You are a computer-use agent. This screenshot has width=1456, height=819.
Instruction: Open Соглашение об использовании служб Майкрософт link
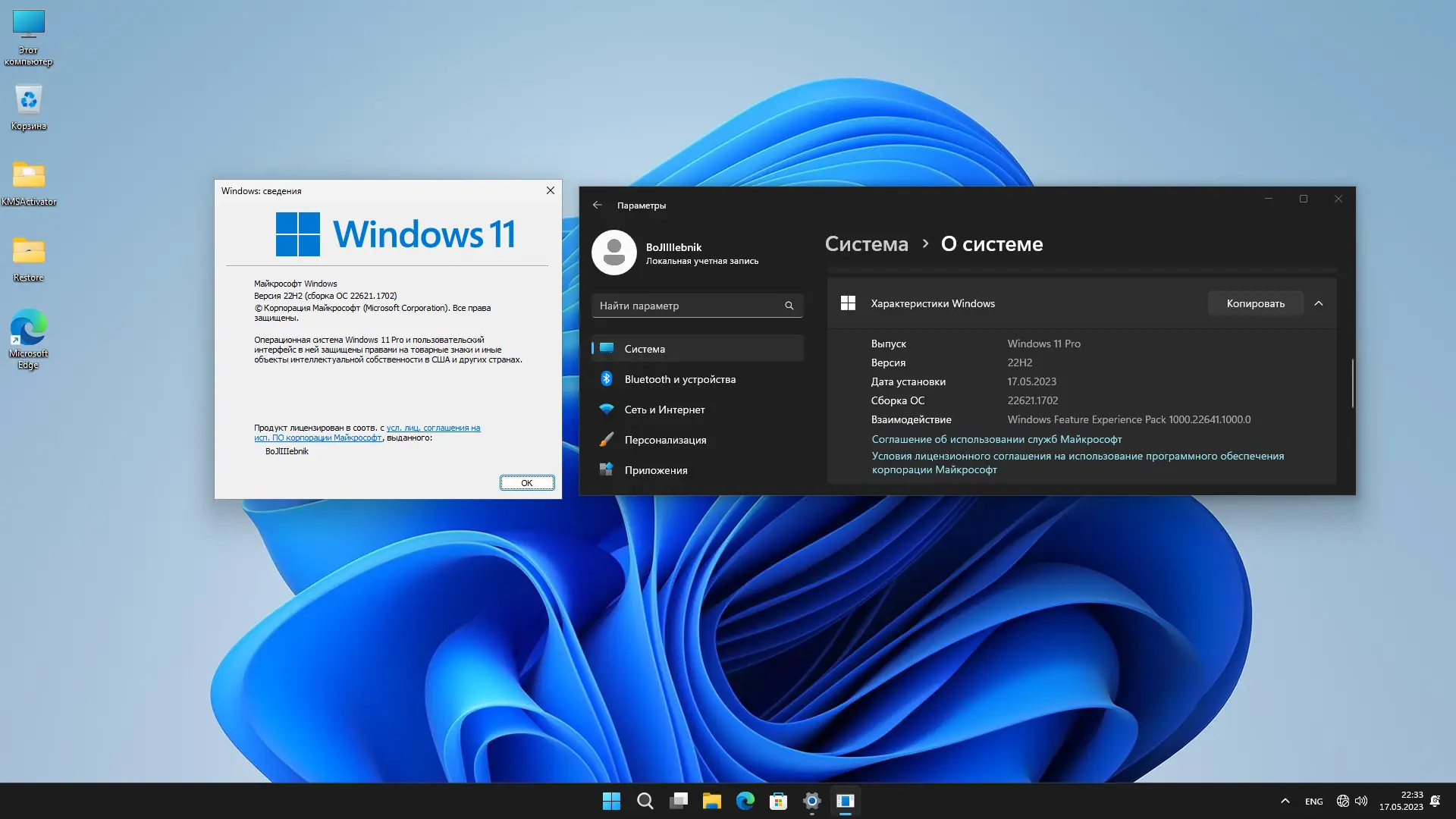click(x=996, y=439)
